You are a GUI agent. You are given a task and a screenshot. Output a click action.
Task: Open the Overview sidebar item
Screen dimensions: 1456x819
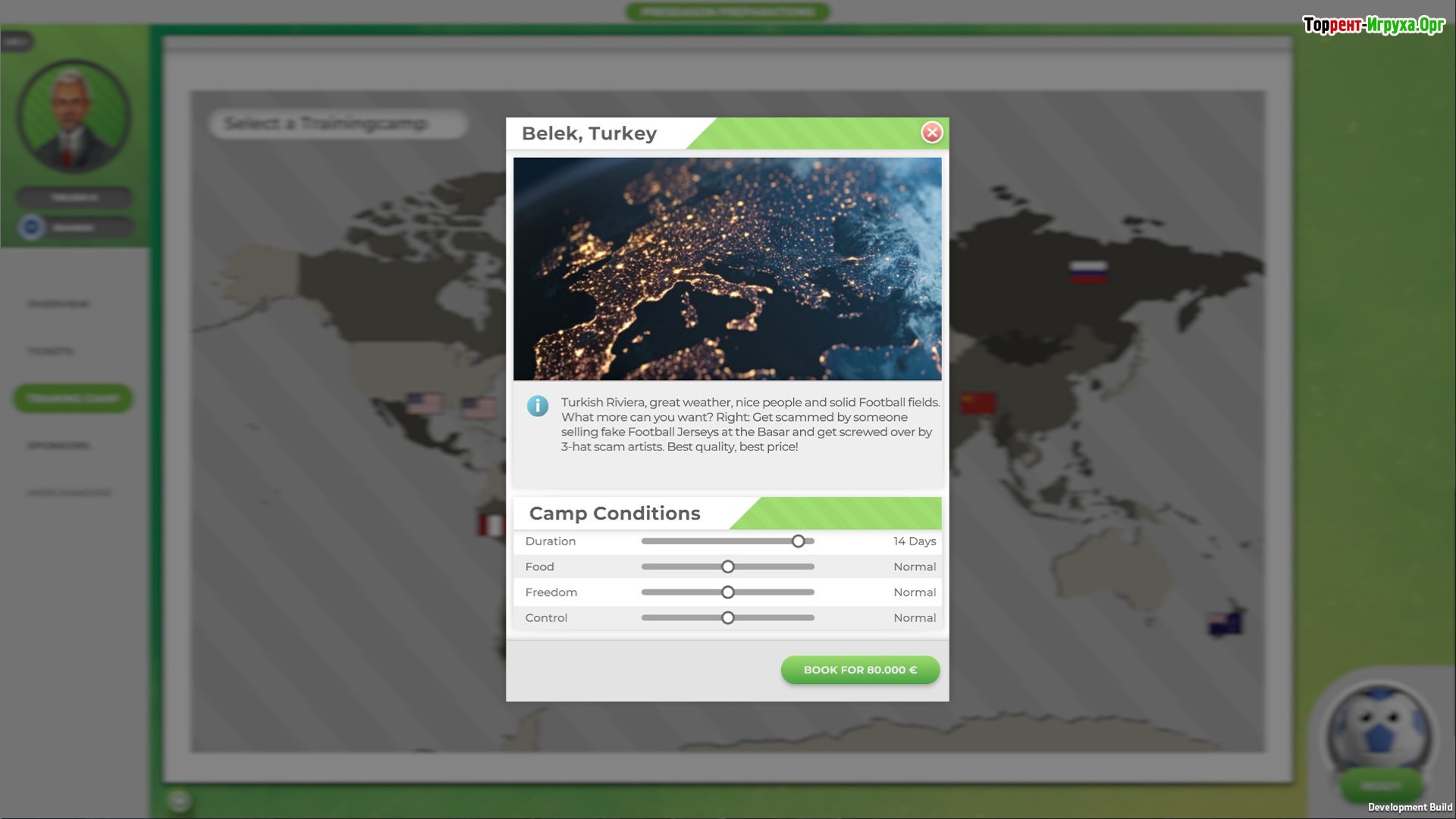(58, 304)
